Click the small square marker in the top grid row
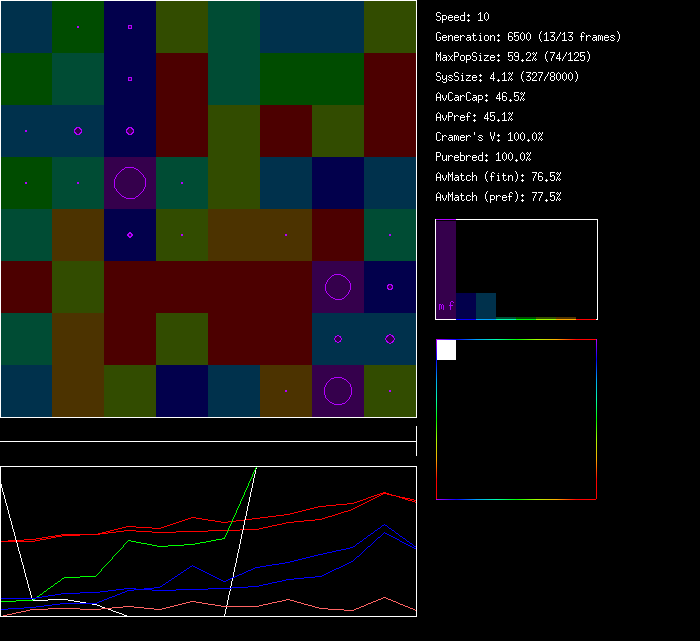The image size is (700, 641). pos(130,27)
